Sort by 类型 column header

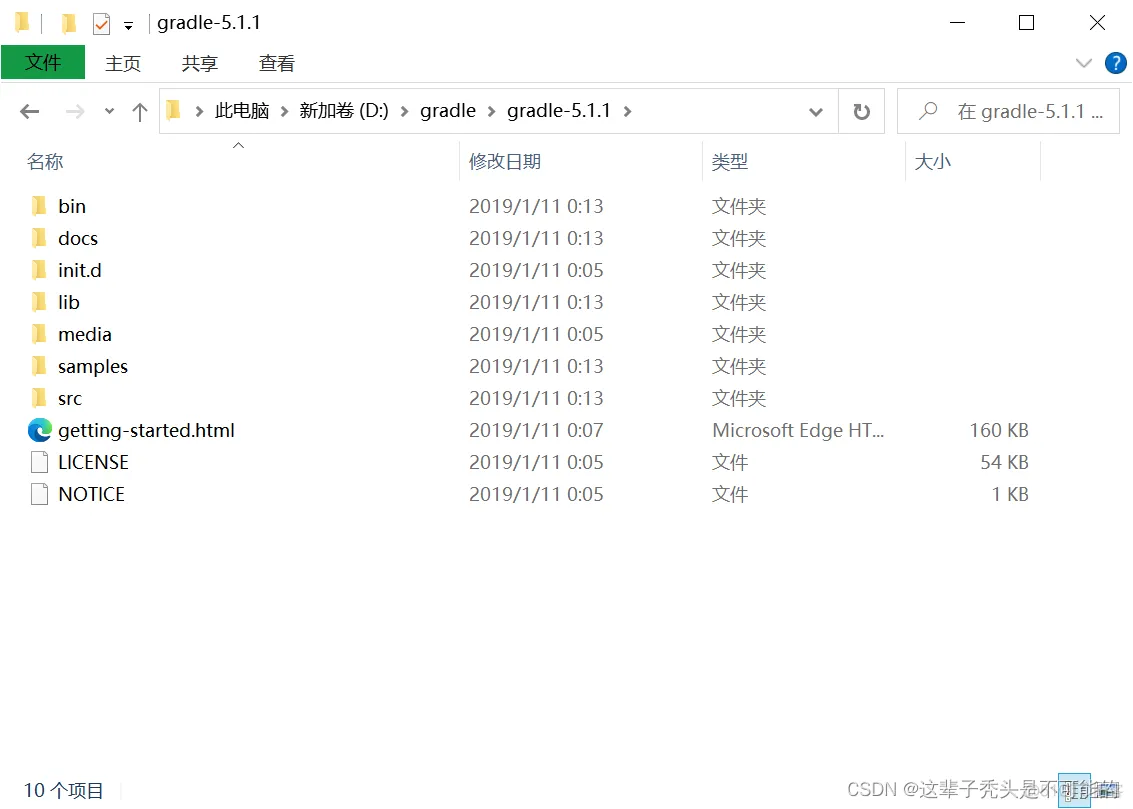[x=730, y=161]
